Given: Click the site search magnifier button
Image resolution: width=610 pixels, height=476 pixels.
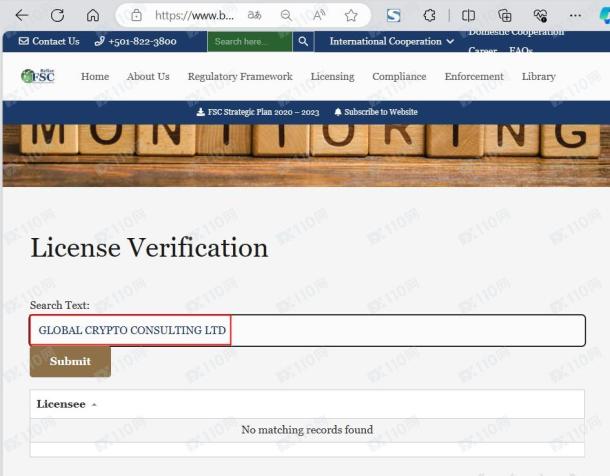Looking at the screenshot, I should (x=303, y=41).
